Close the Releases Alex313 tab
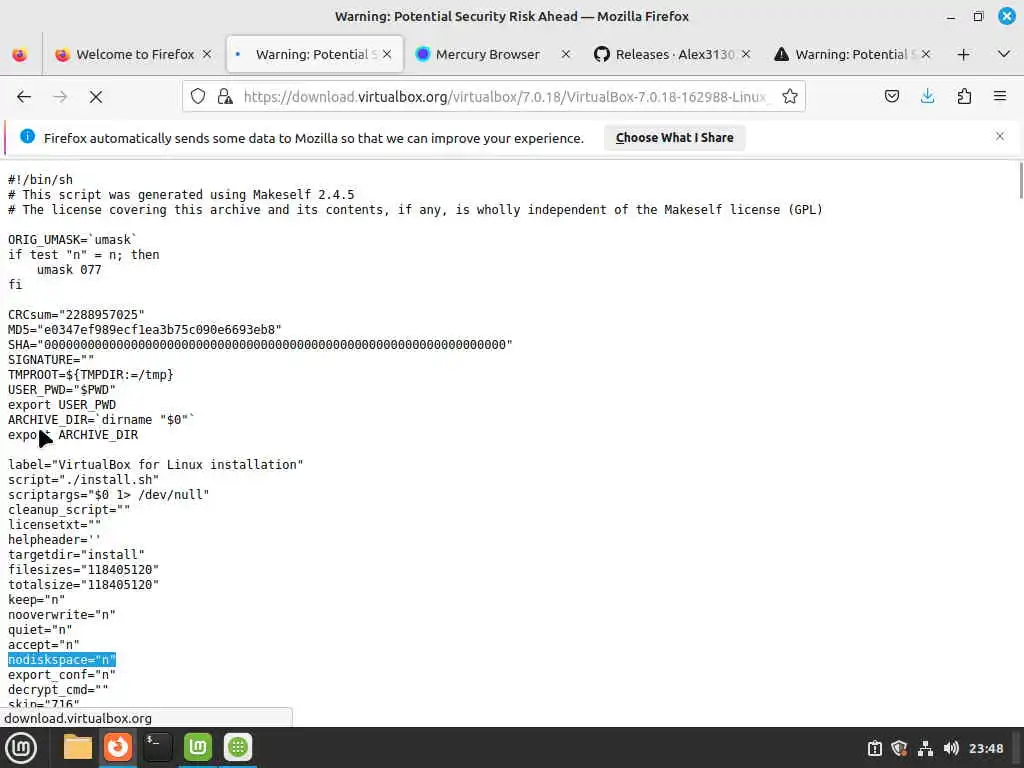This screenshot has width=1024, height=768. [x=746, y=54]
